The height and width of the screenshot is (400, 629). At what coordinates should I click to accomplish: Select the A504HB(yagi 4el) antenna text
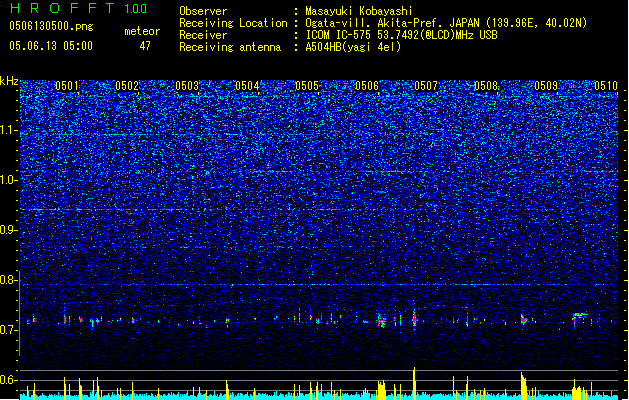(353, 47)
